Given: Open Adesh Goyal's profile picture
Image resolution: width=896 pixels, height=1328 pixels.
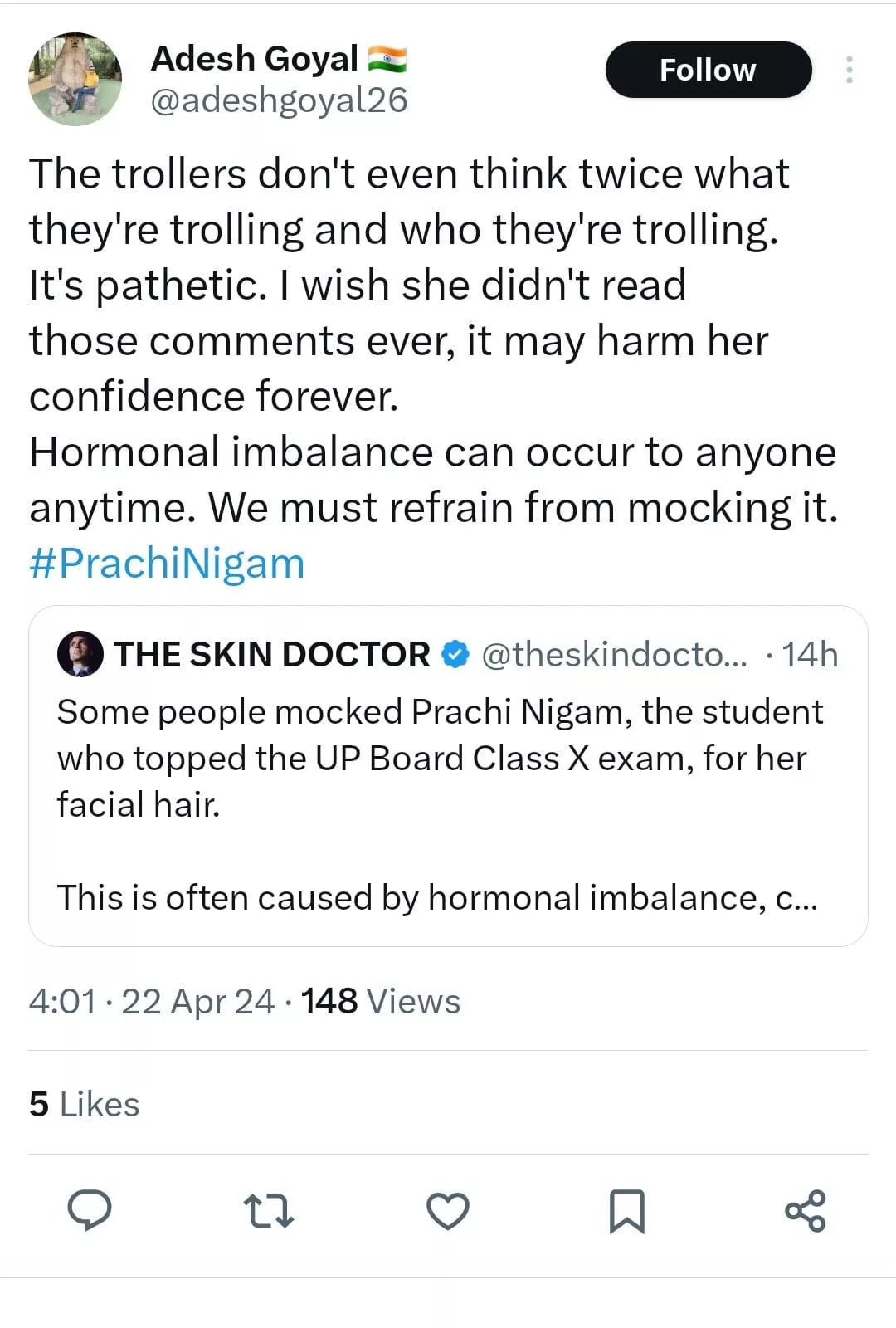Looking at the screenshot, I should [x=75, y=80].
